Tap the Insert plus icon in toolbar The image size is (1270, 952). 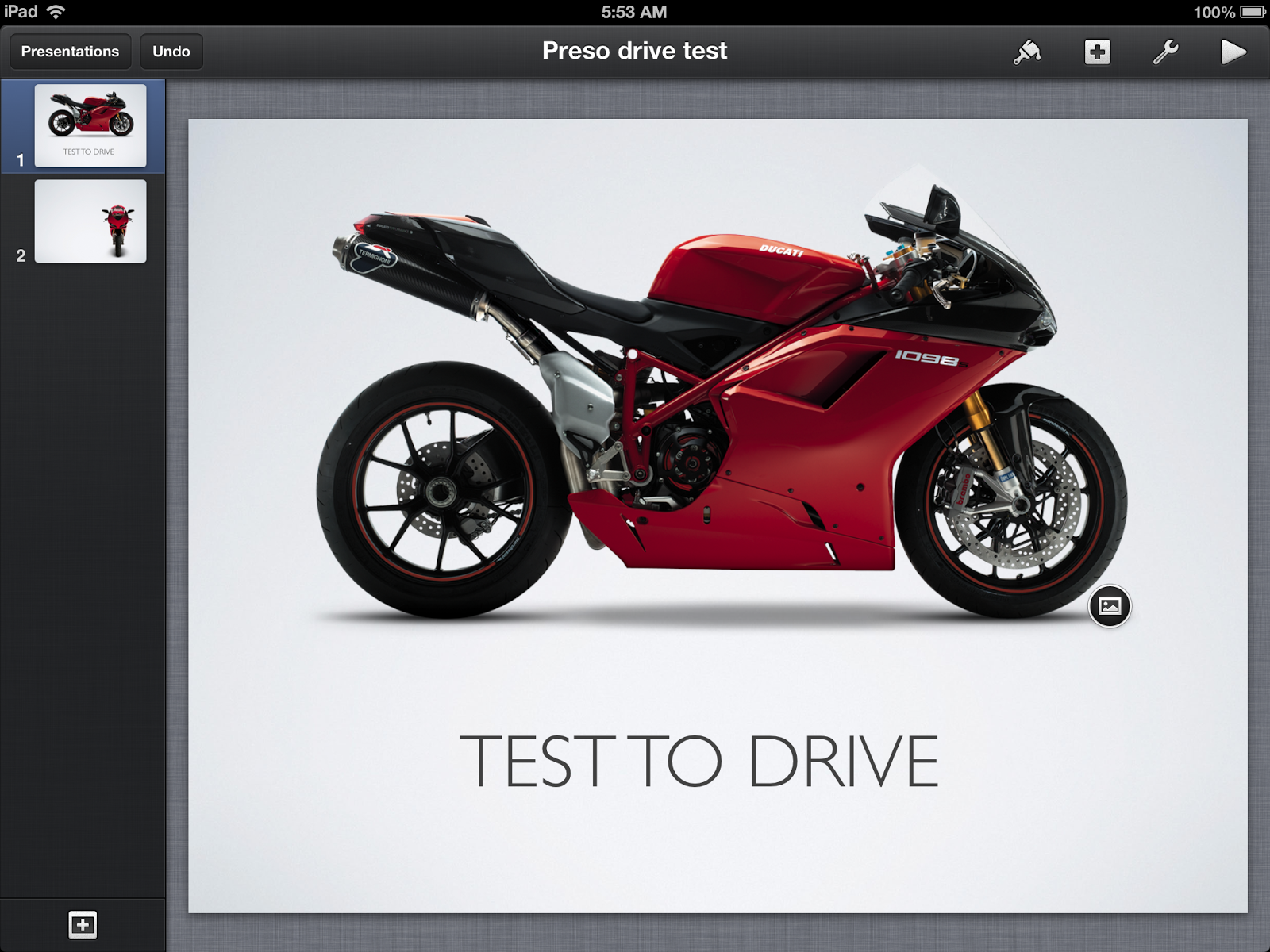pyautogui.click(x=1097, y=52)
